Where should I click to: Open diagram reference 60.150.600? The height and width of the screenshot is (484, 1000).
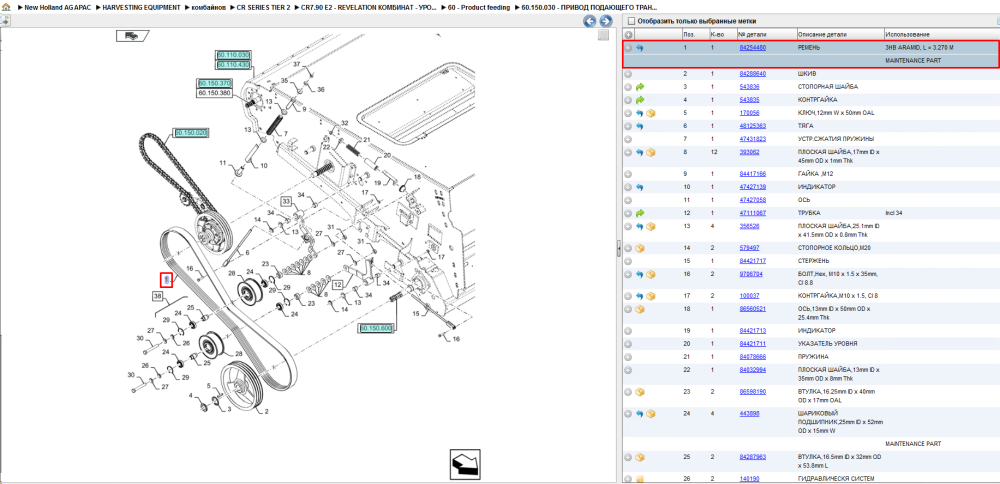pos(376,328)
